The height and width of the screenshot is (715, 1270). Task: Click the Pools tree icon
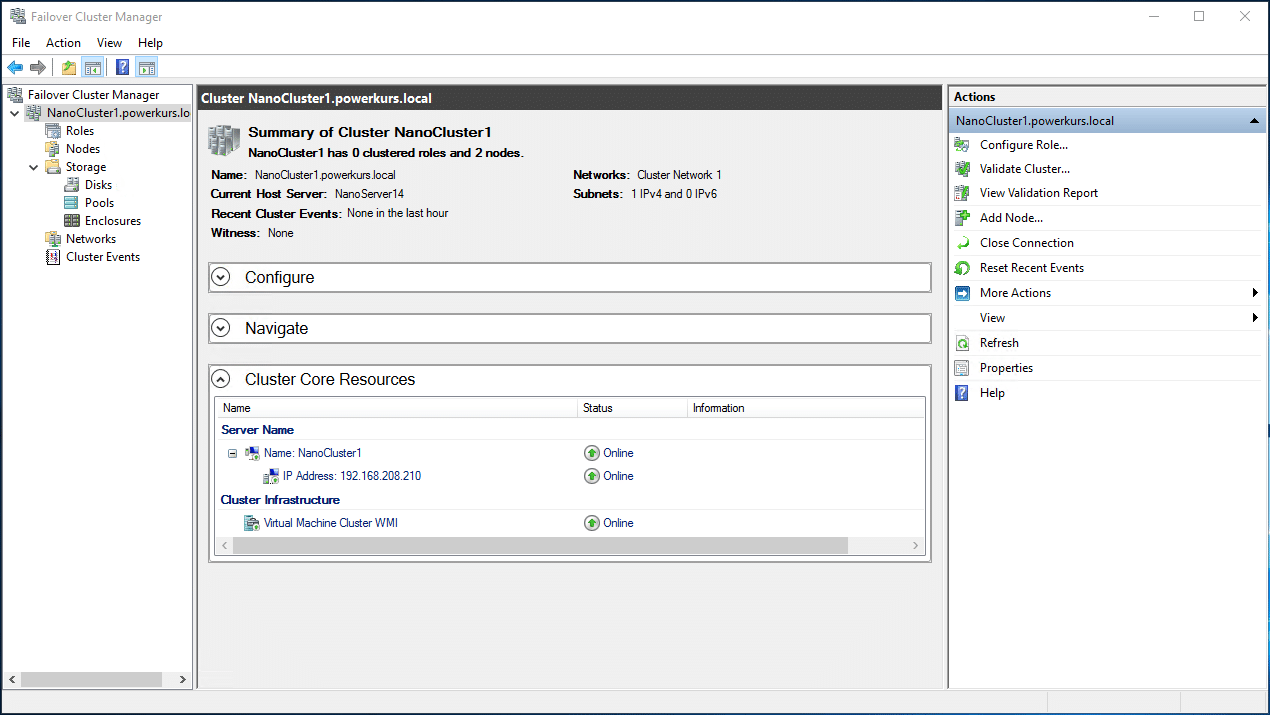pos(72,203)
